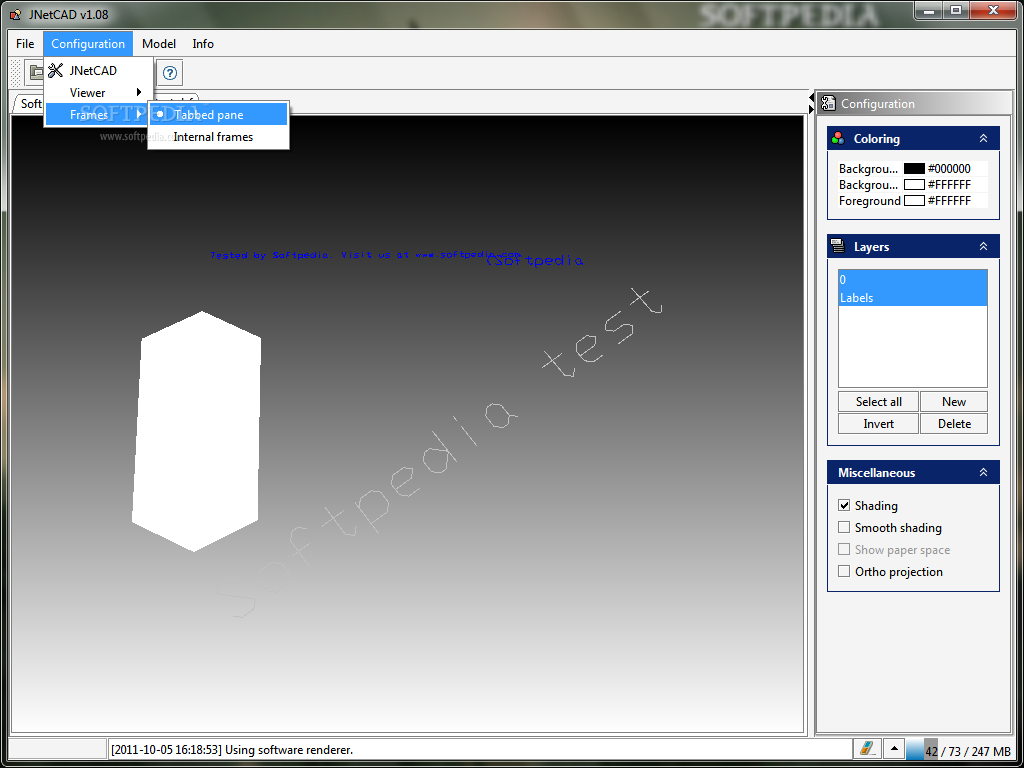Maximize the JNetCAD window

955,10
